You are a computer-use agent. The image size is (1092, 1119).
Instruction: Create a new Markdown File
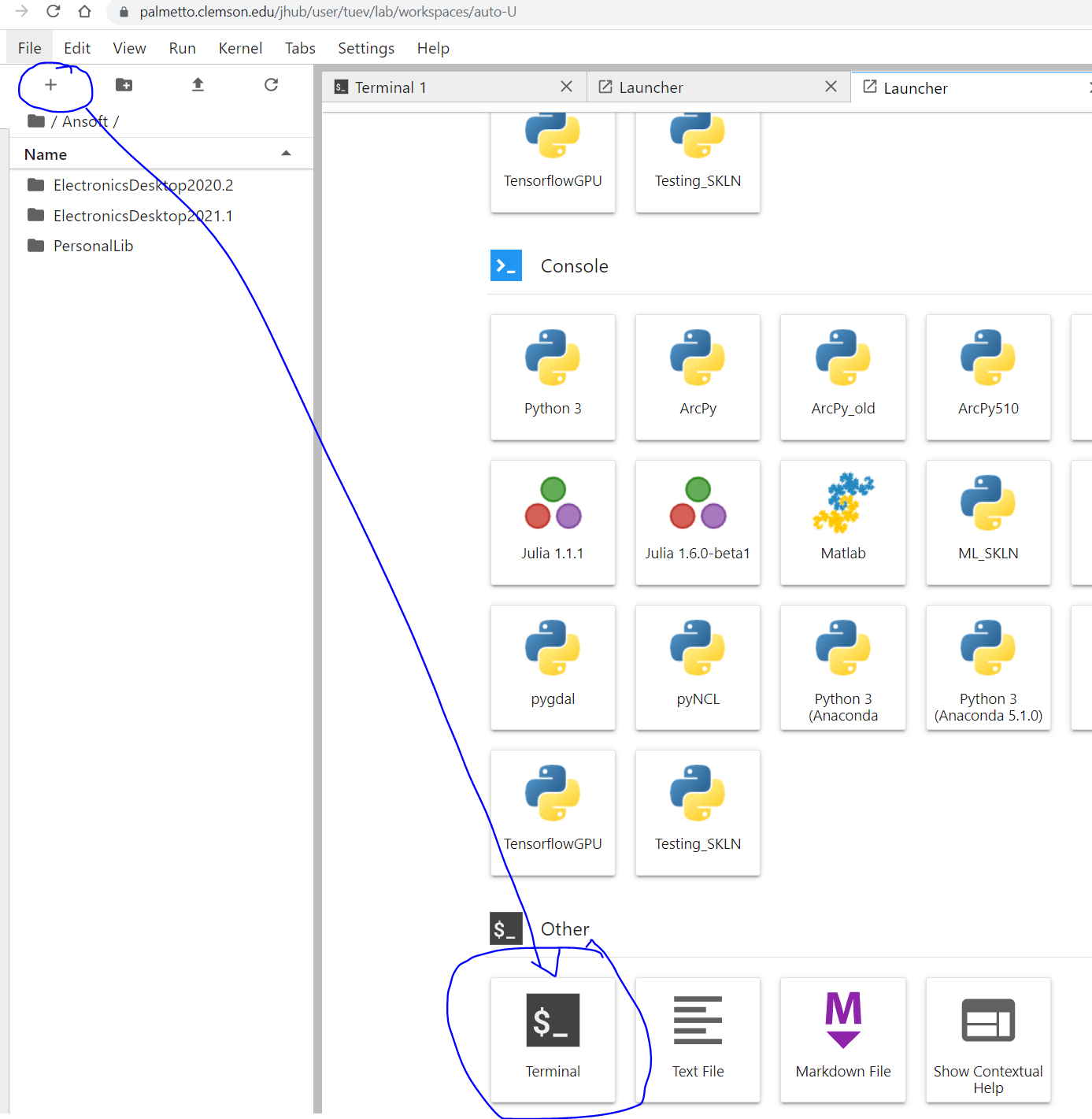click(843, 1039)
